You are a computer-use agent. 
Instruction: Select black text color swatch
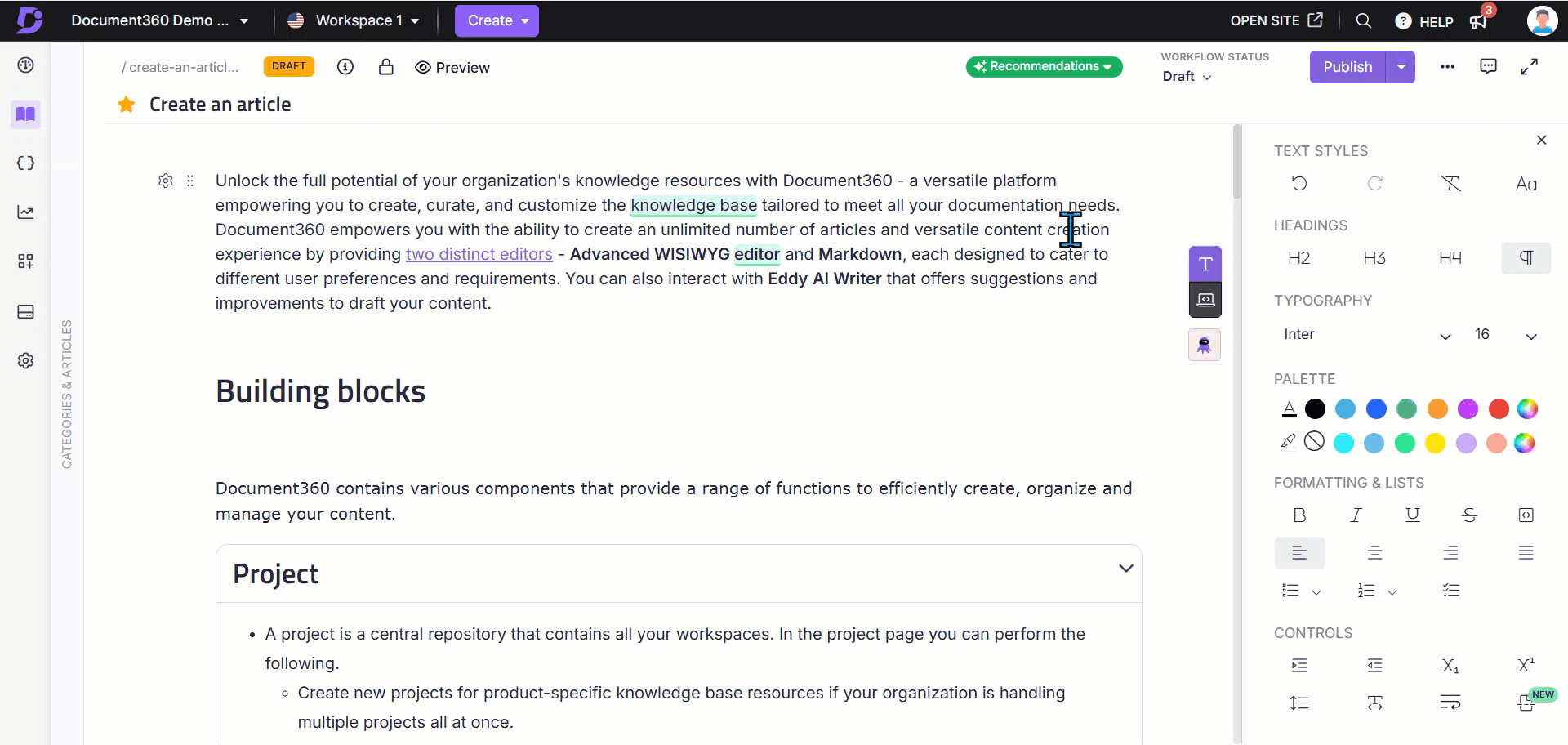(x=1315, y=408)
